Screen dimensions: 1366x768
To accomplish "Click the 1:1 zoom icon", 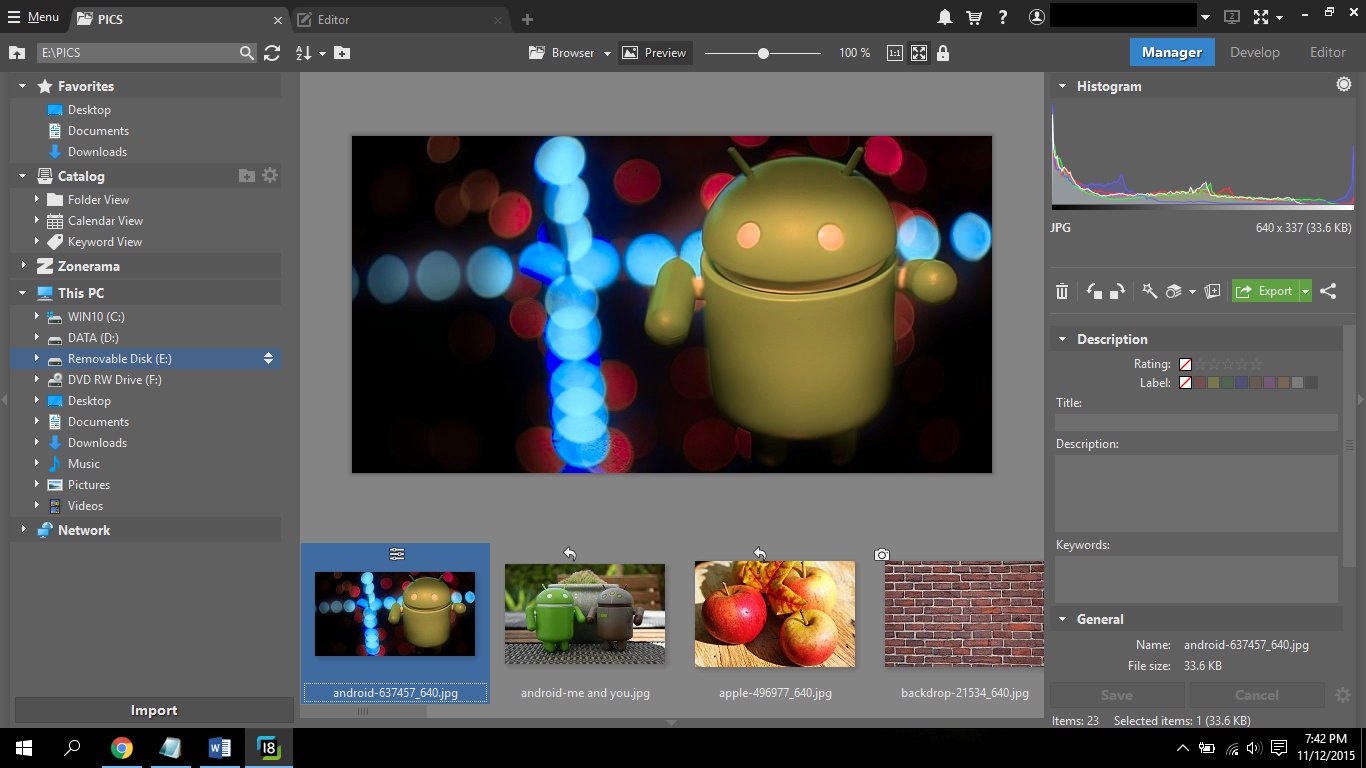I will pos(893,53).
